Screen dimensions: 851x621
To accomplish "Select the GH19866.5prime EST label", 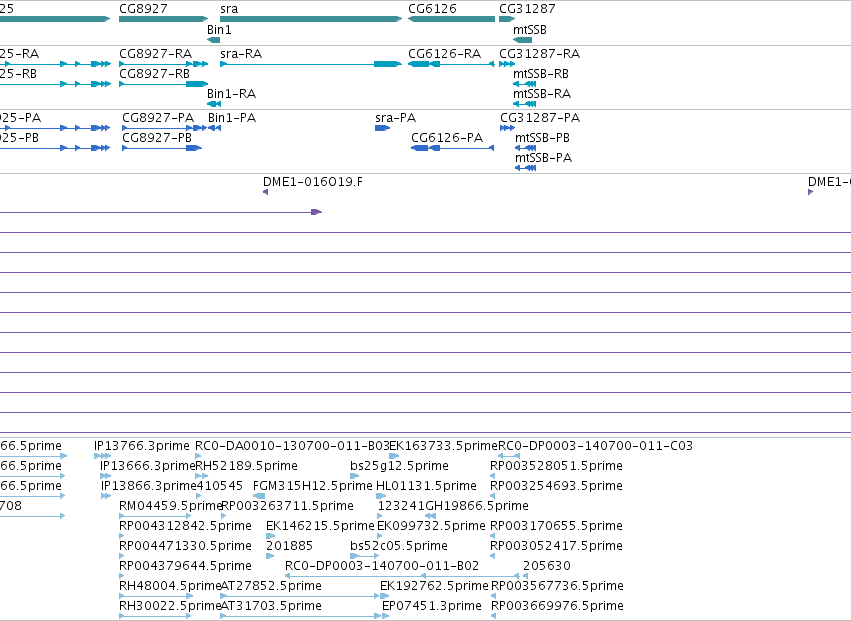I will point(477,506).
